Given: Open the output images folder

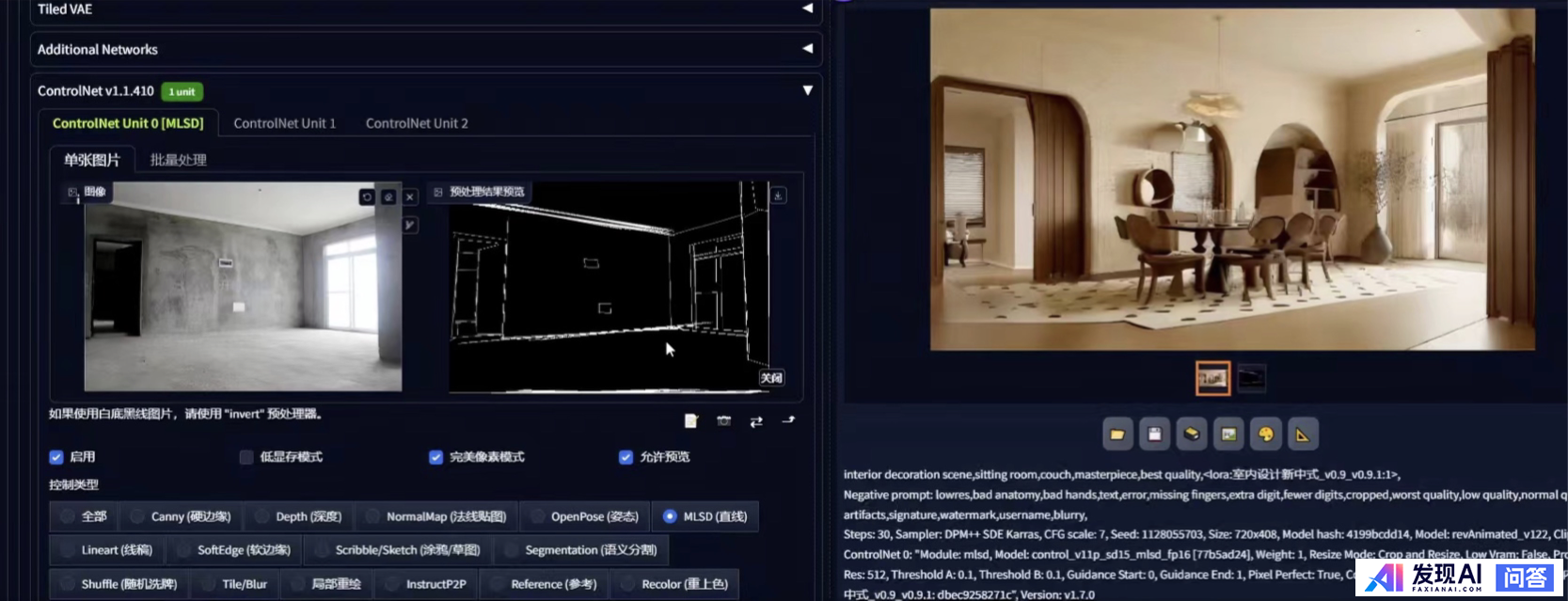Looking at the screenshot, I should (x=1117, y=435).
